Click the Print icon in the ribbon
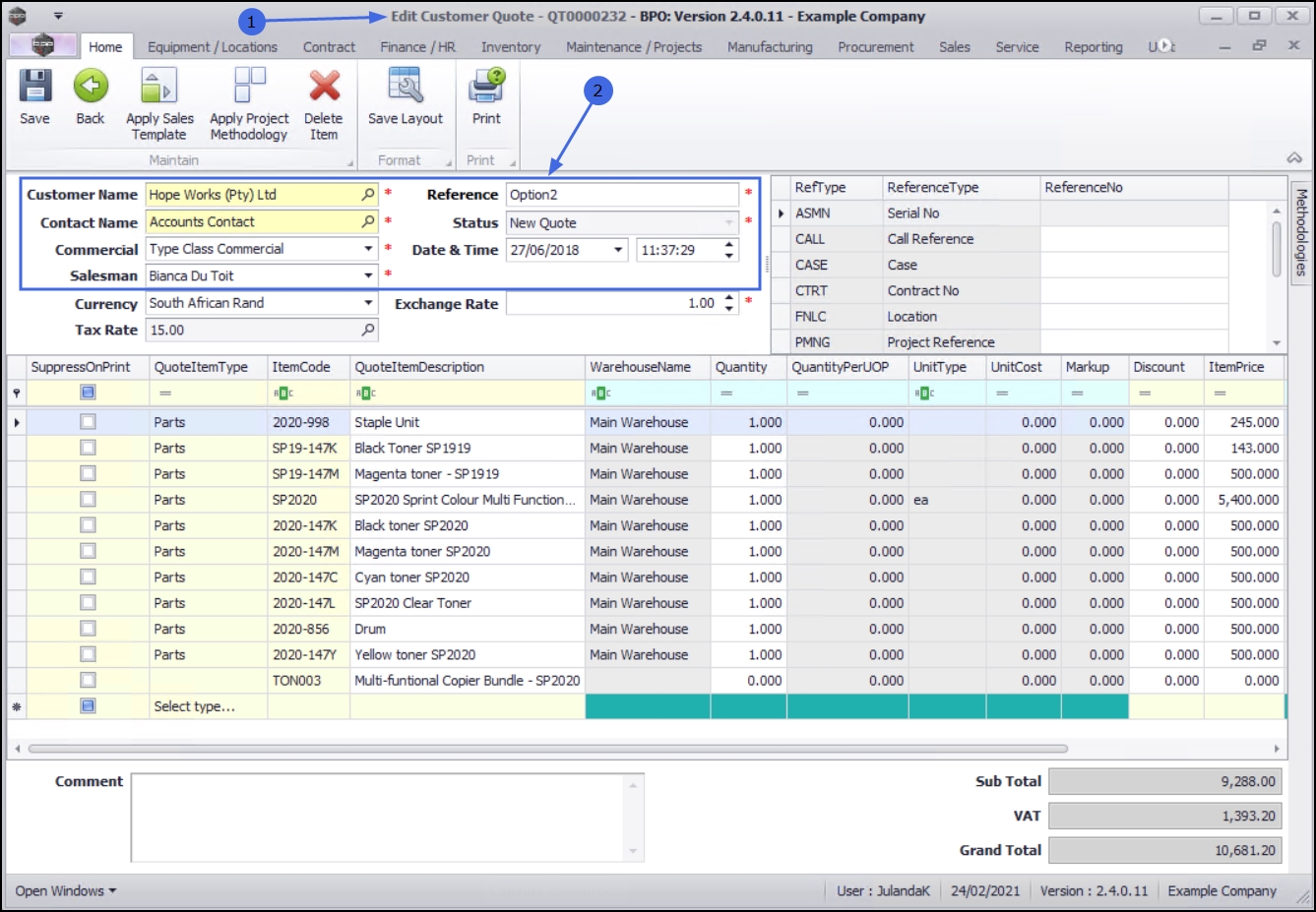The width and height of the screenshot is (1316, 912). tap(486, 89)
